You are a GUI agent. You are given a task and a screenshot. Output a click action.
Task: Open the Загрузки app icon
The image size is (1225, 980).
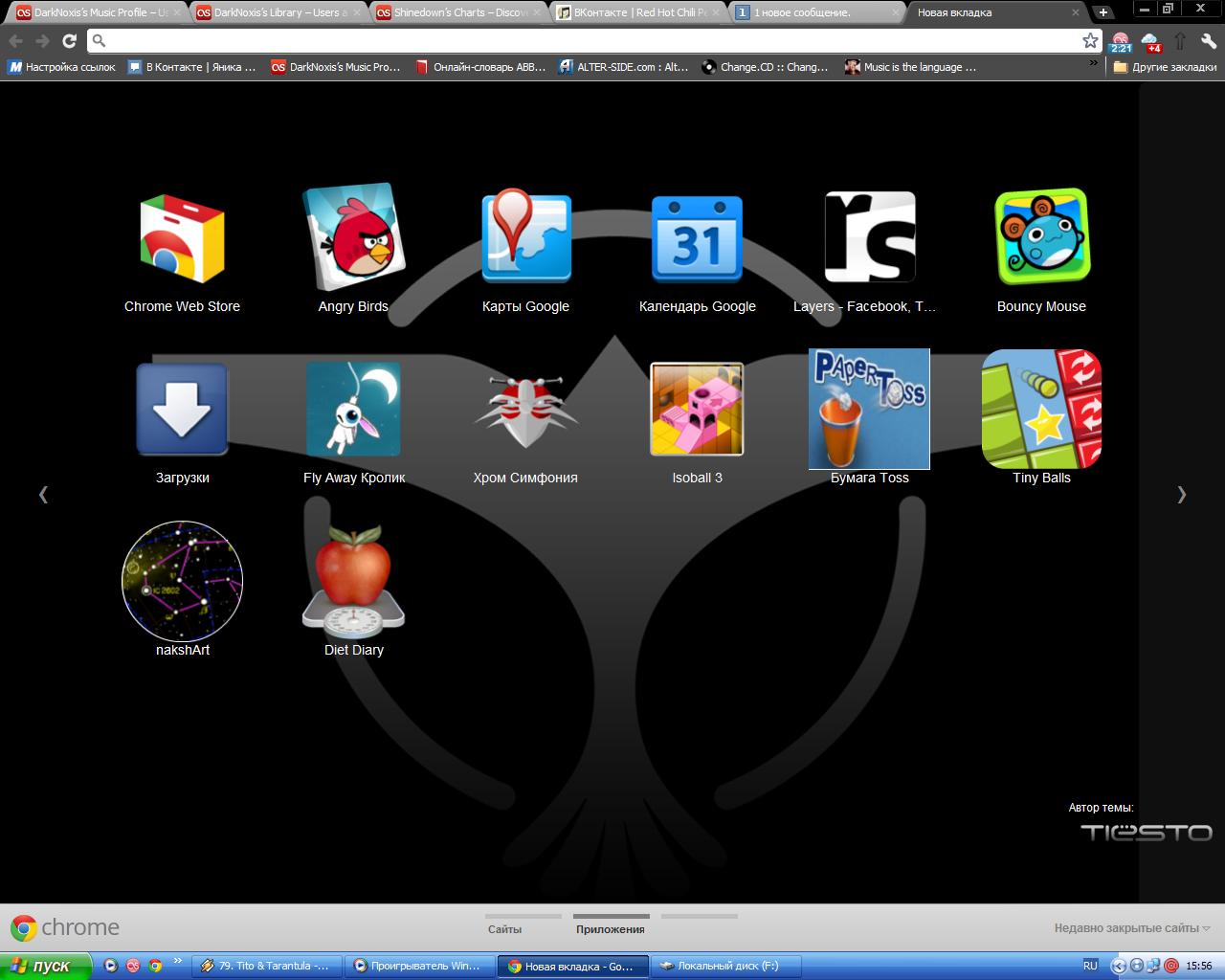click(x=182, y=409)
